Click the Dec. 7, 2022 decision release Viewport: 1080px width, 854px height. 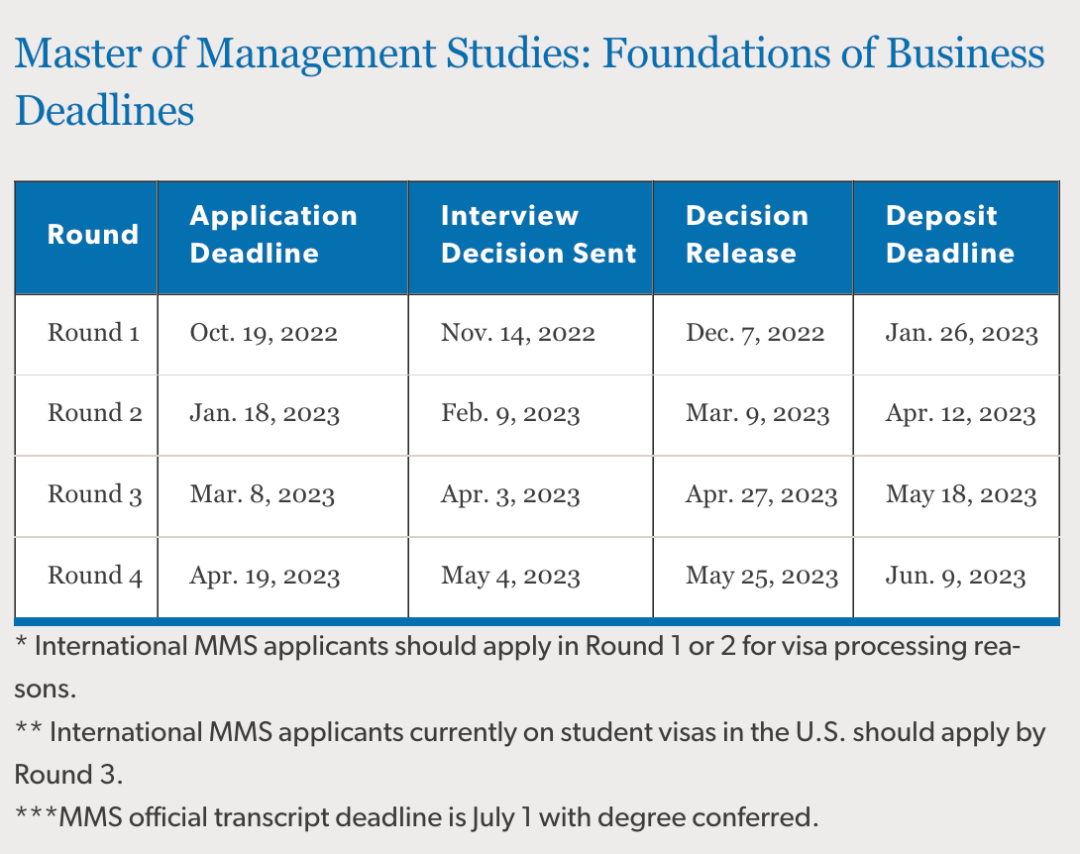(755, 333)
